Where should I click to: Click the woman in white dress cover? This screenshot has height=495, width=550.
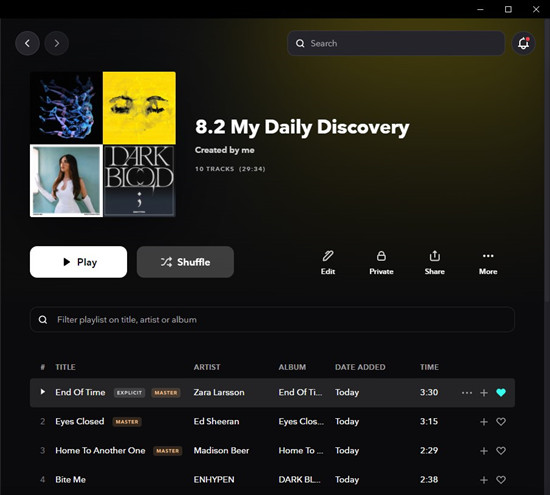coord(66,181)
